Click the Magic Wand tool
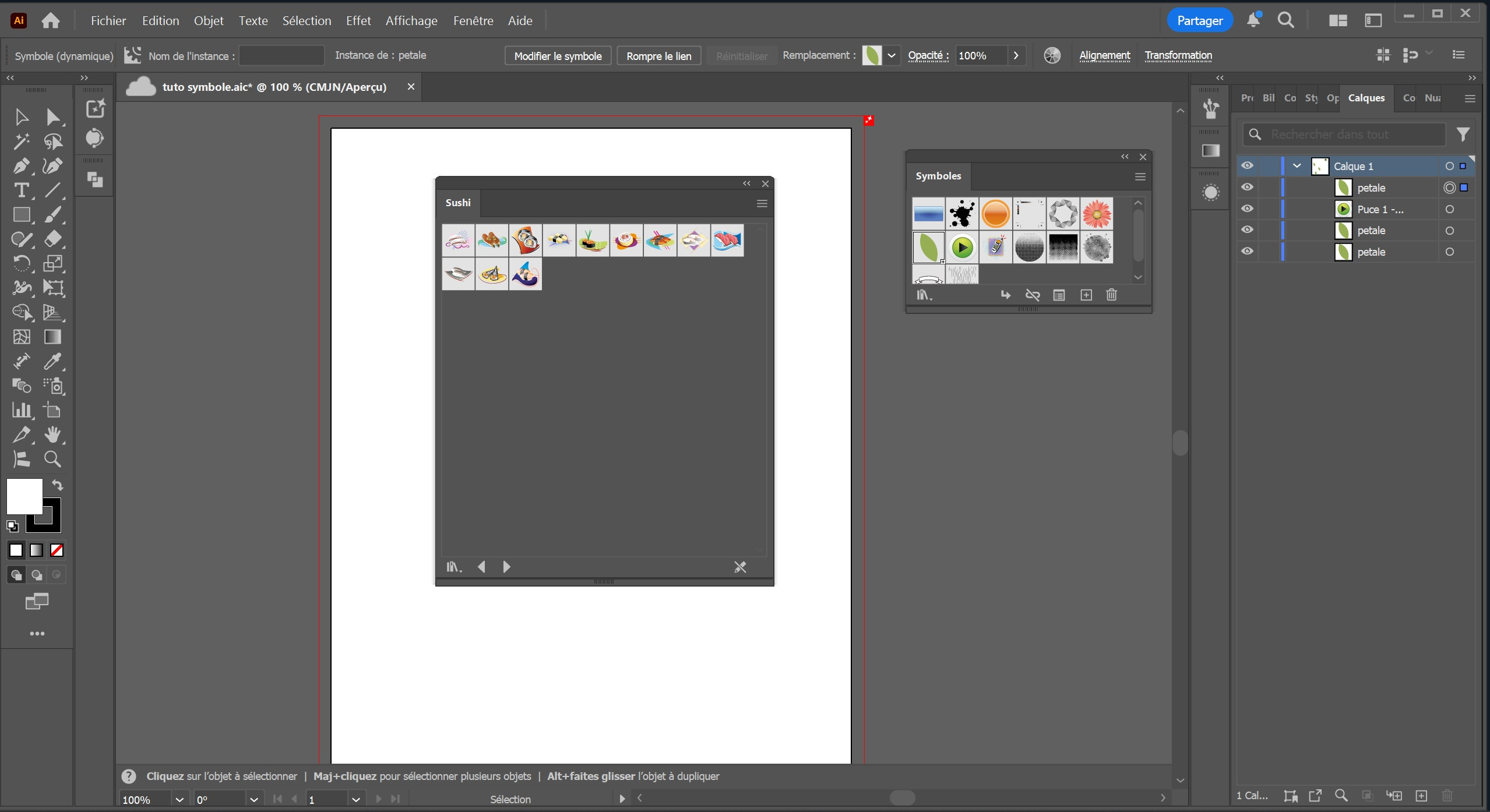This screenshot has width=1490, height=812. (x=21, y=142)
